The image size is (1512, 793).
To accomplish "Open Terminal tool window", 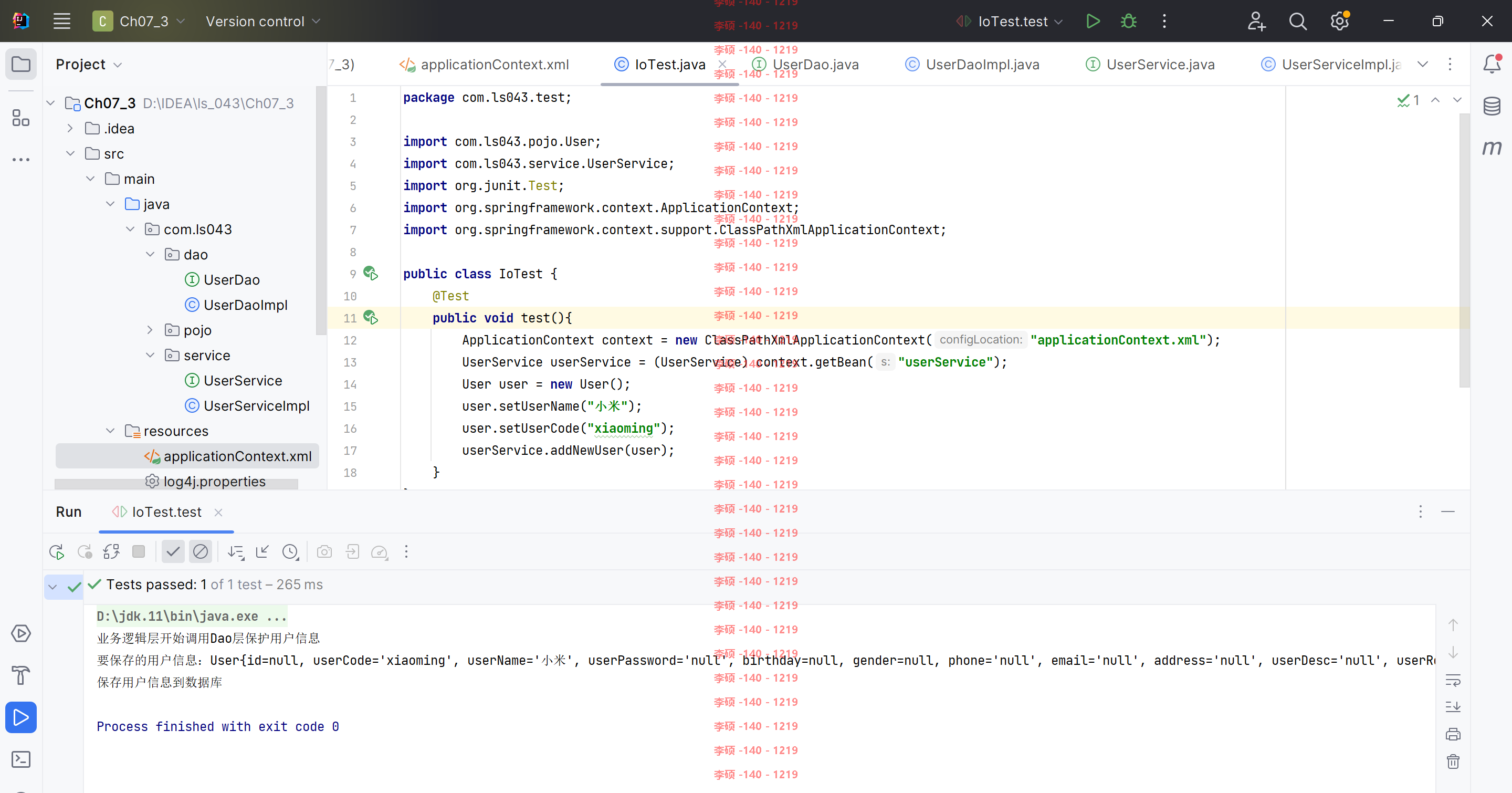I will pos(20,759).
